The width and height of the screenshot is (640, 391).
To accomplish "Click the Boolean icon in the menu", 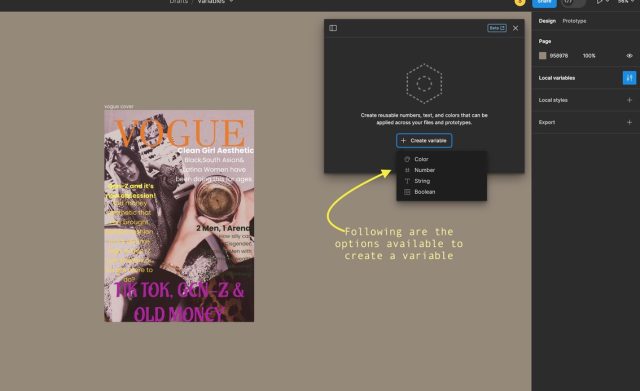I will point(407,192).
